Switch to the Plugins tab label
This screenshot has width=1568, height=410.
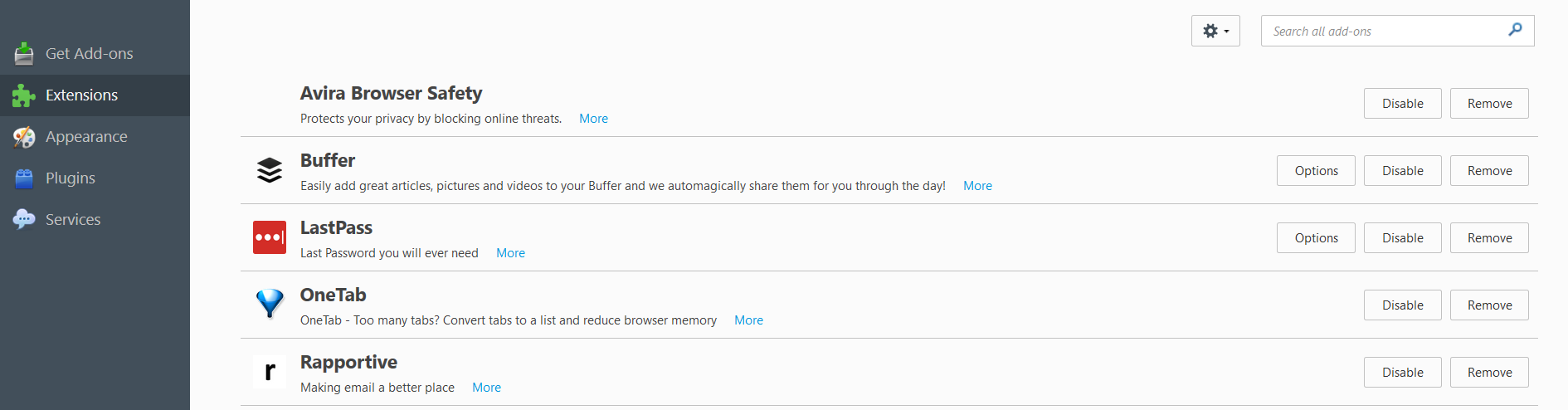[x=71, y=178]
